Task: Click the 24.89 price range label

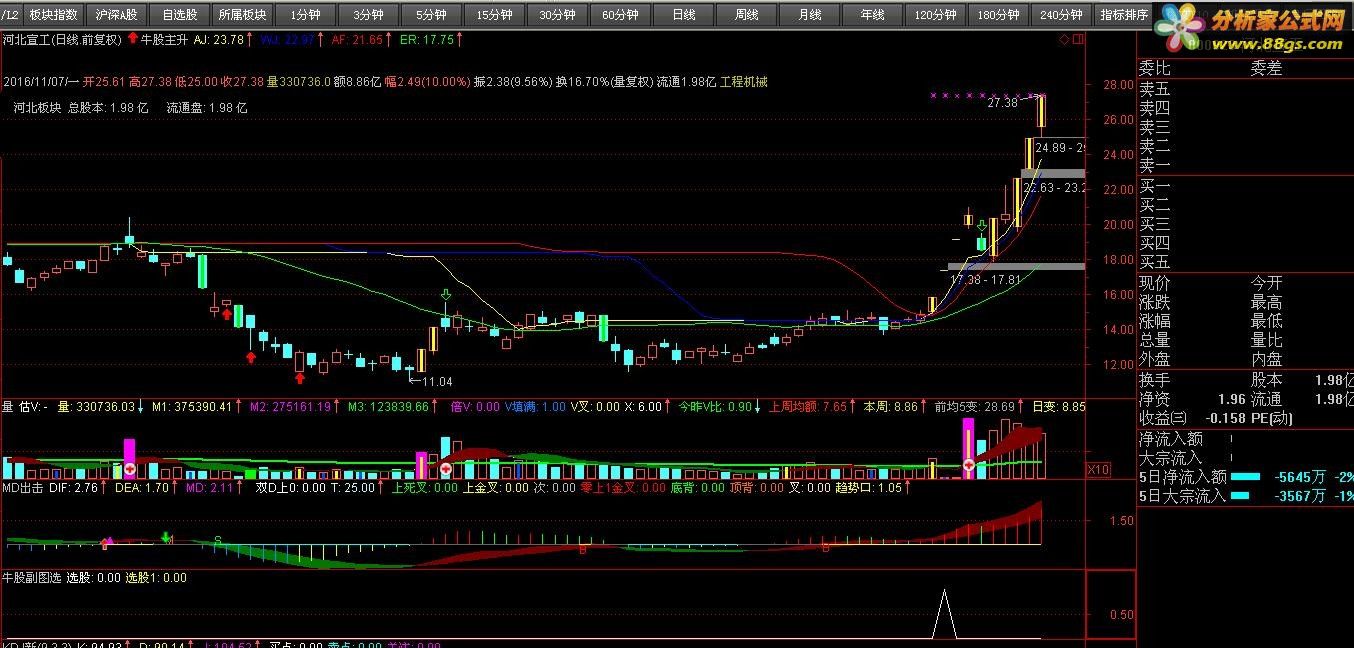Action: click(x=1059, y=148)
